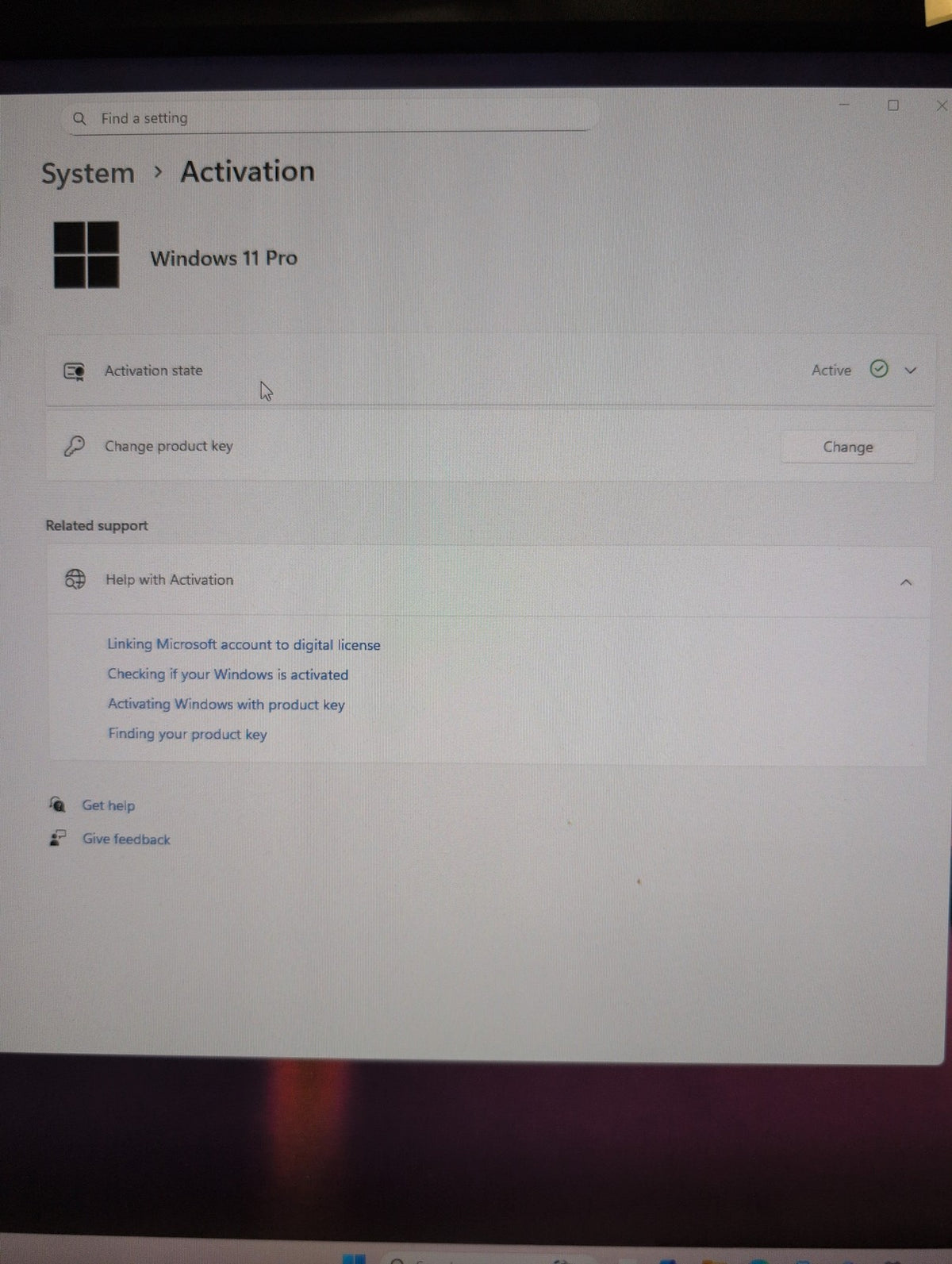The height and width of the screenshot is (1264, 952).
Task: Open Linking Microsoft account to digital license
Action: (x=244, y=645)
